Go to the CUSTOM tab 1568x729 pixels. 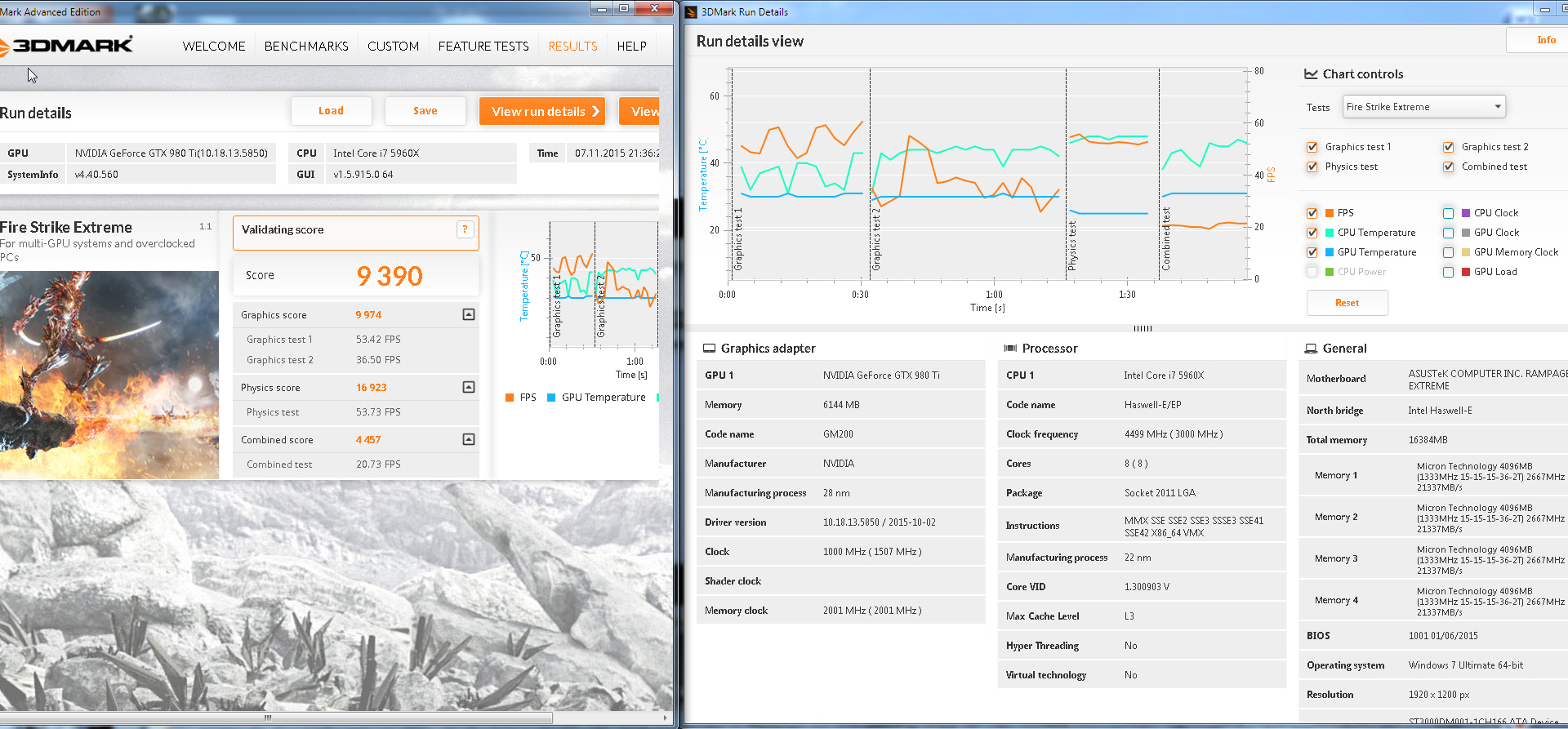pyautogui.click(x=393, y=47)
